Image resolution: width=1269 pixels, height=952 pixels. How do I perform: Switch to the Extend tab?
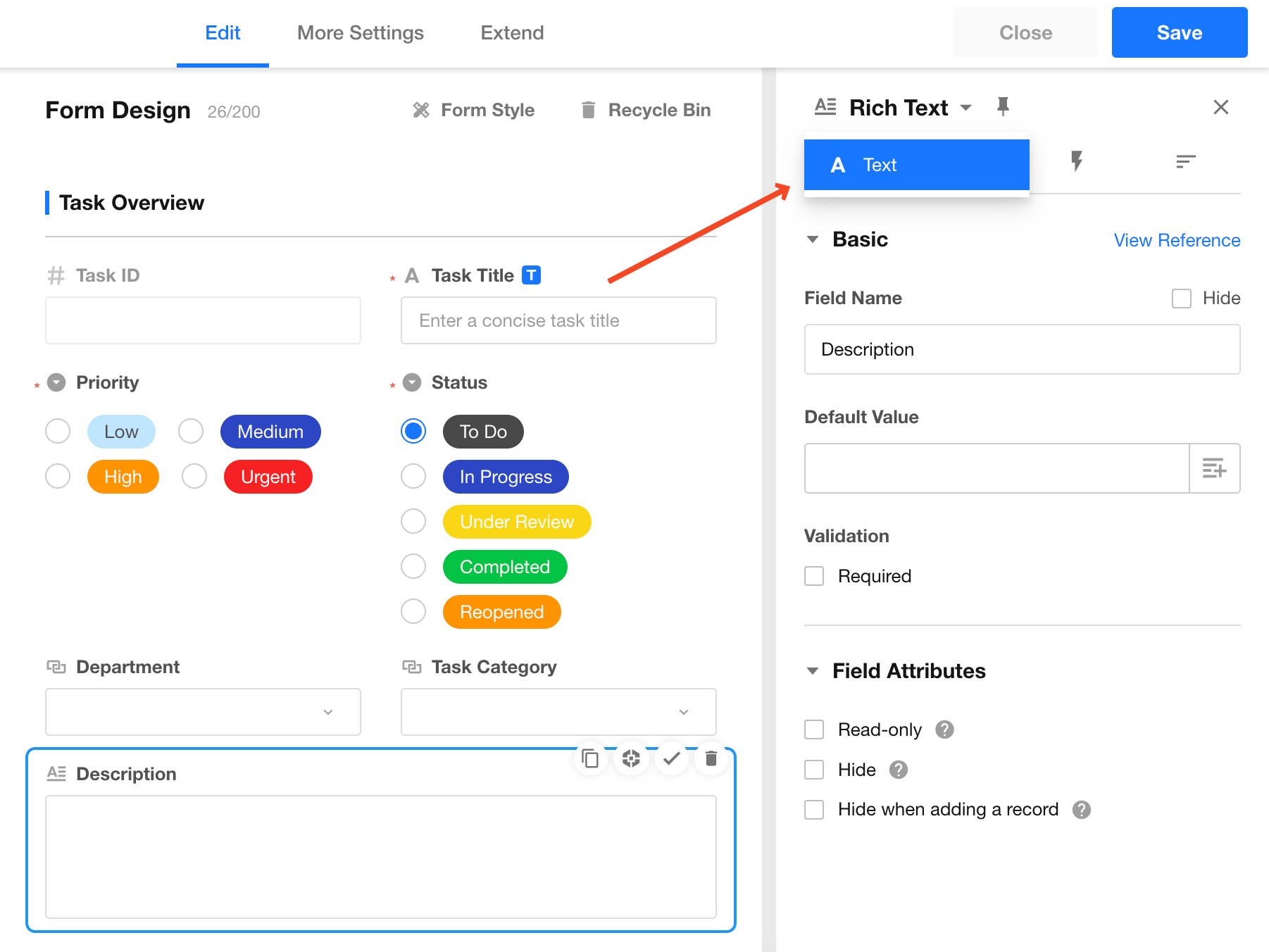(x=512, y=33)
